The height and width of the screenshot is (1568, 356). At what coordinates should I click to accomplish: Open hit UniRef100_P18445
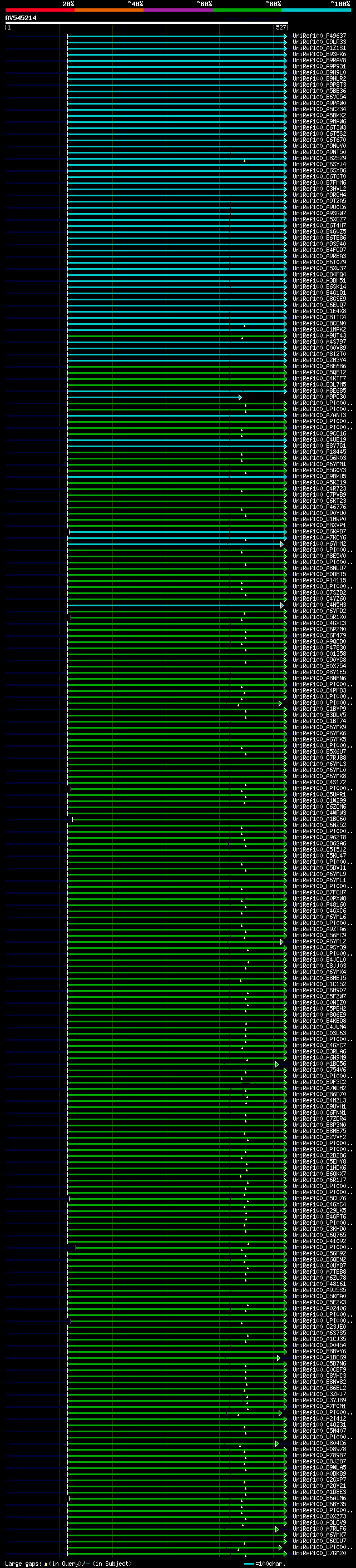pyautogui.click(x=319, y=452)
